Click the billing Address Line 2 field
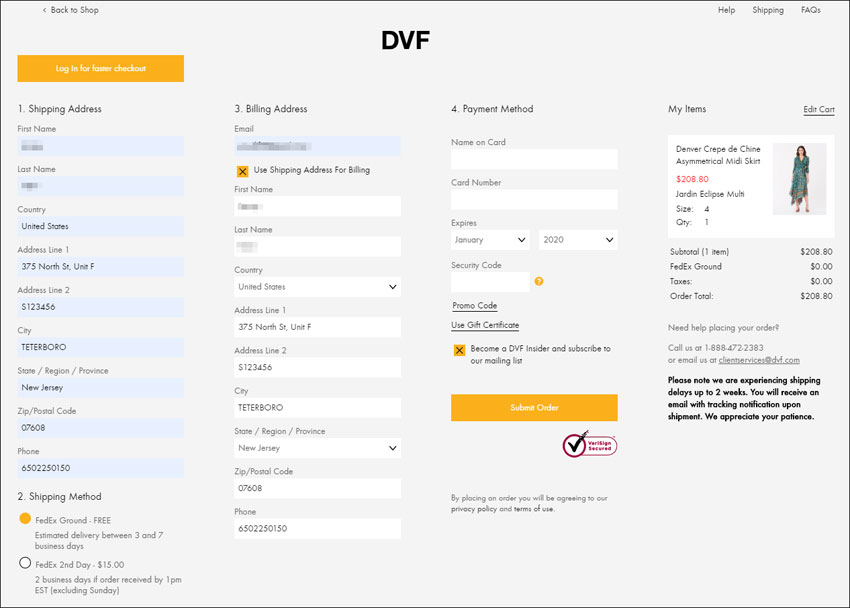850x608 pixels. point(318,367)
